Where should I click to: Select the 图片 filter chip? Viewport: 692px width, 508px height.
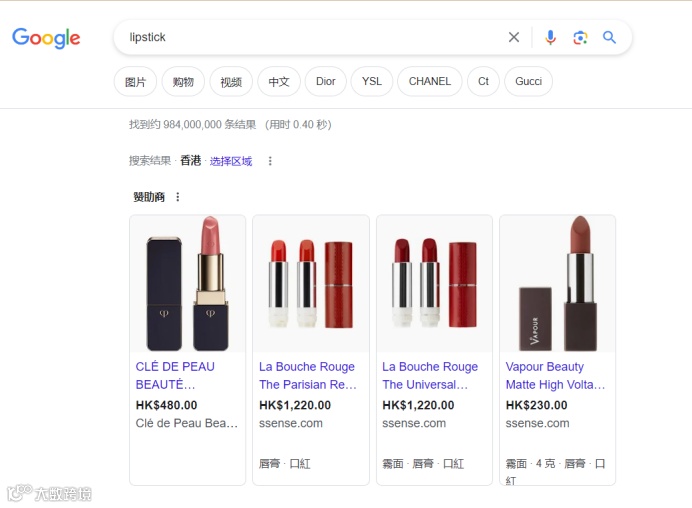135,81
